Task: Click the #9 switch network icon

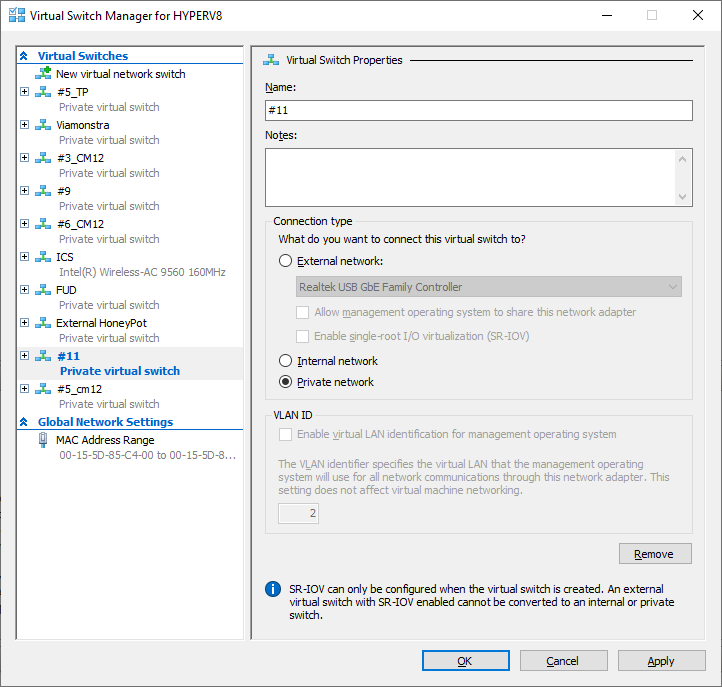Action: (x=43, y=191)
